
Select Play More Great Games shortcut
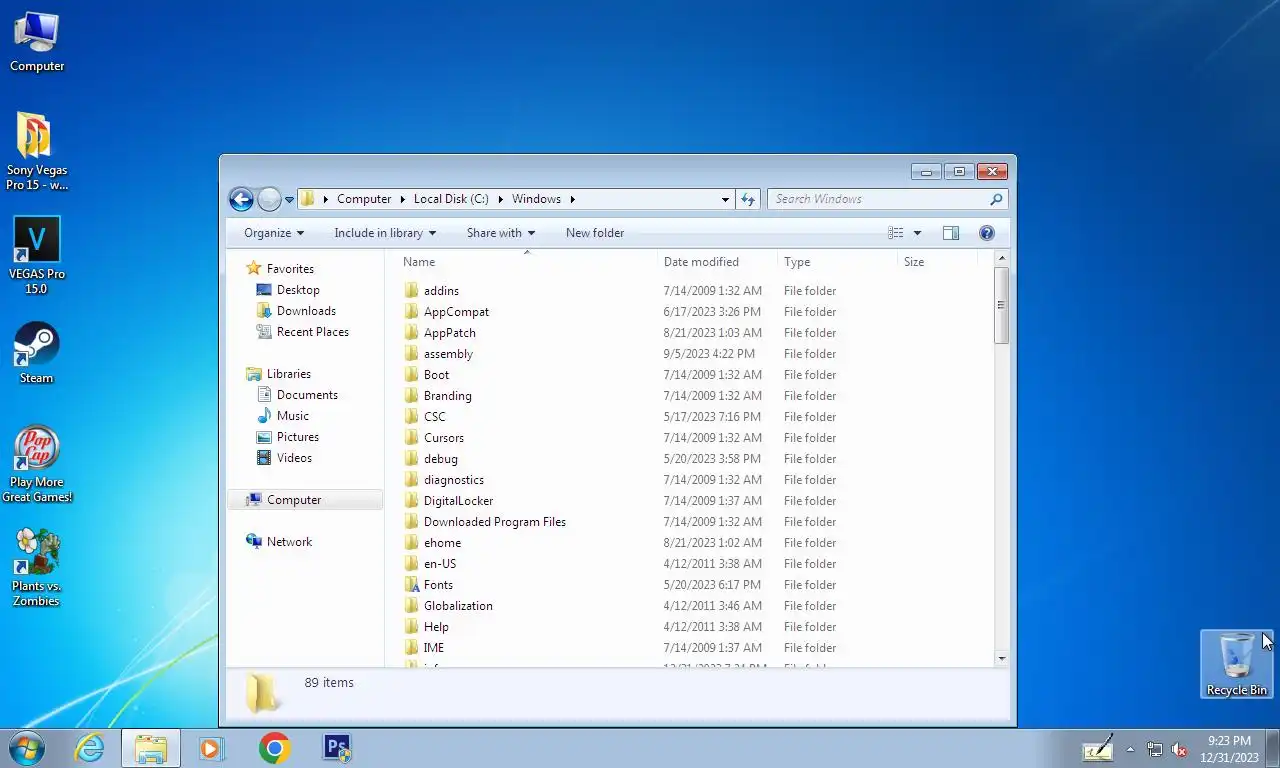pyautogui.click(x=37, y=464)
